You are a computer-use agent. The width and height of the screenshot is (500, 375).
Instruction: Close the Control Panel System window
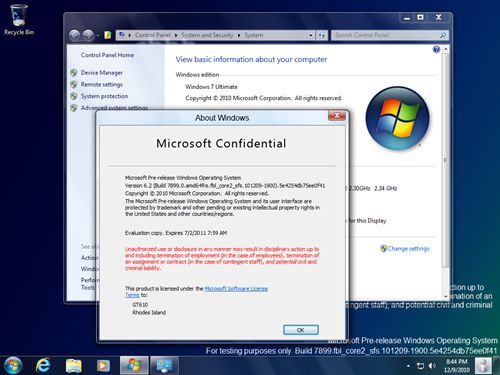(439, 18)
